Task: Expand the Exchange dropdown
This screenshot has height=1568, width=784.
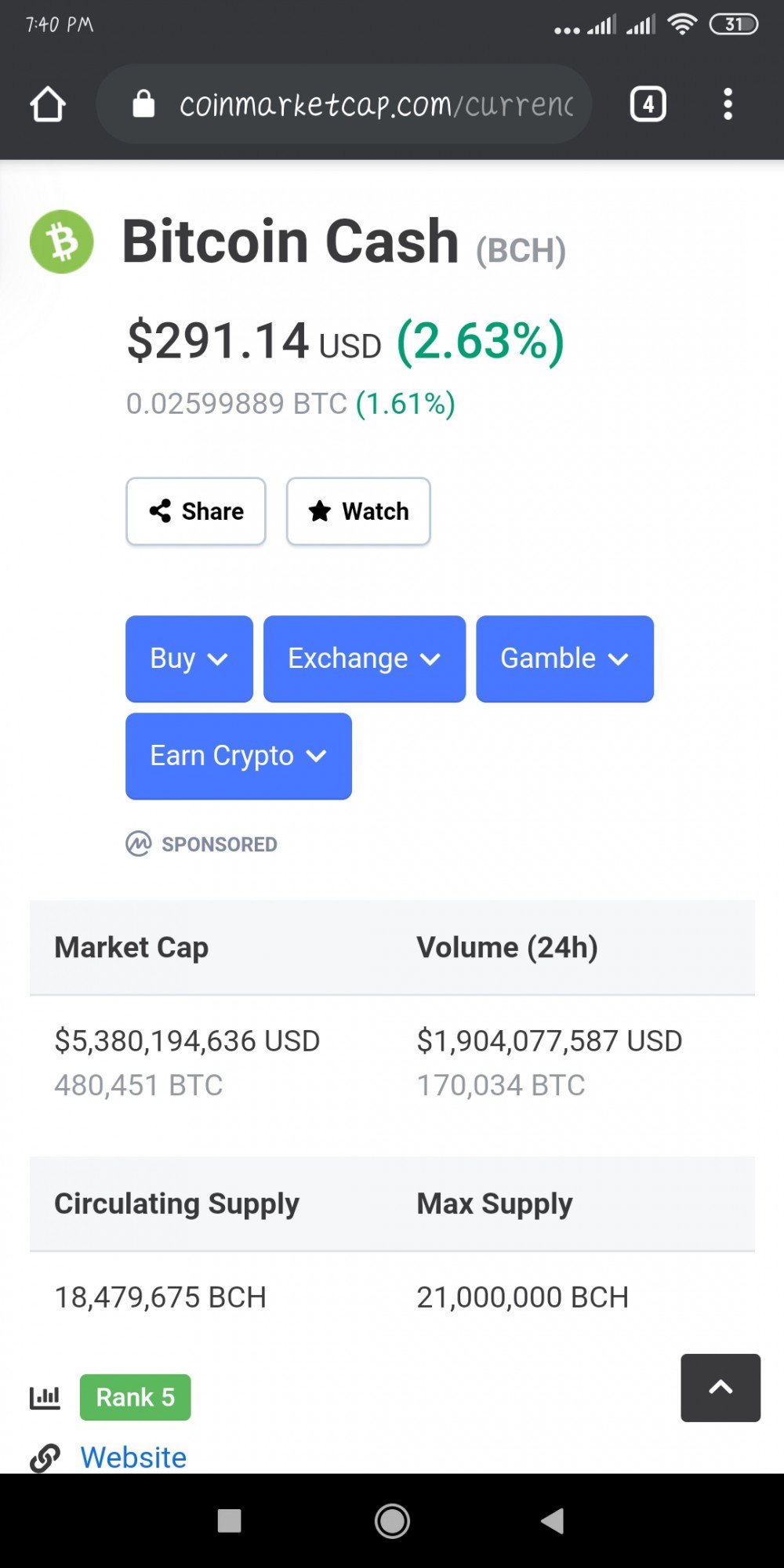Action: coord(365,659)
